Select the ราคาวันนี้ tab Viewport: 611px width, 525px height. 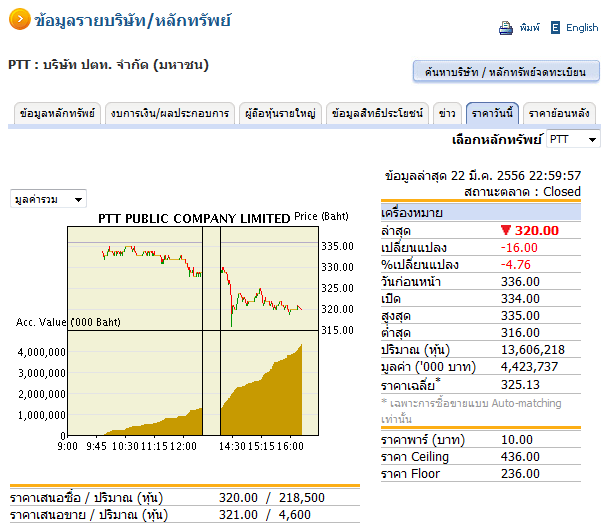[x=492, y=113]
